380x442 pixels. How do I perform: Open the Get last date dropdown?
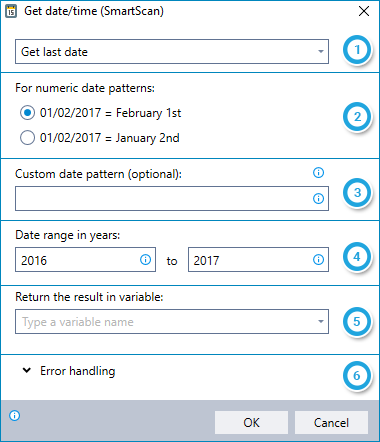(172, 52)
